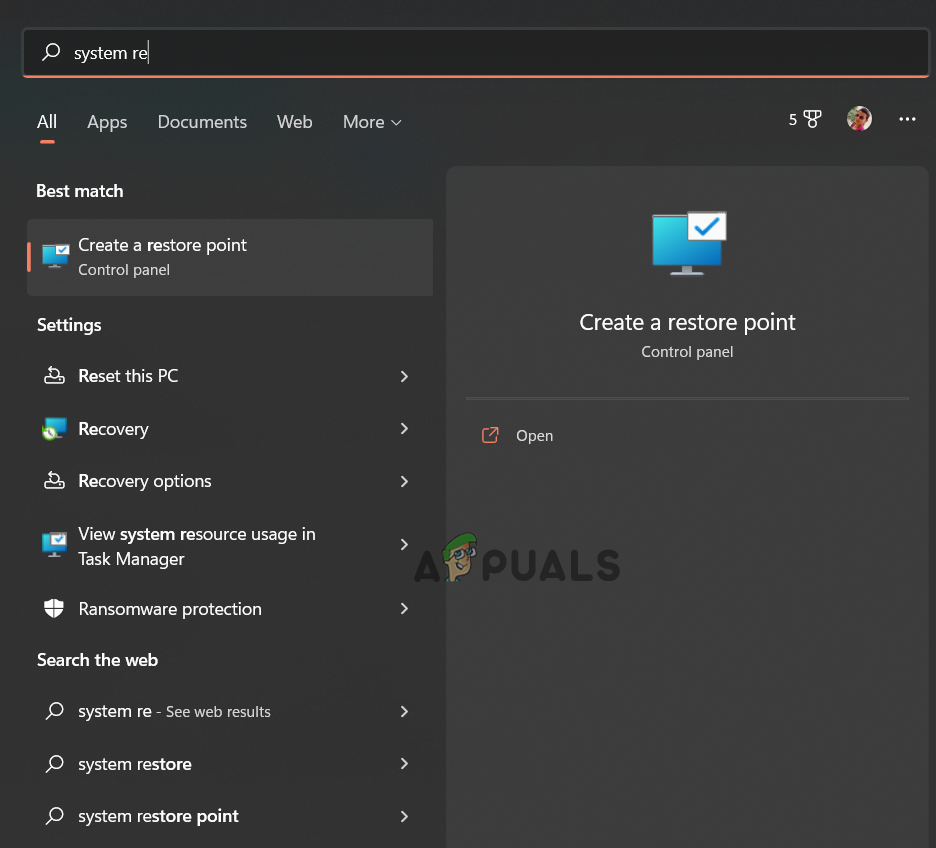Click the Recovery settings icon
Viewport: 936px width, 848px height.
(x=54, y=428)
